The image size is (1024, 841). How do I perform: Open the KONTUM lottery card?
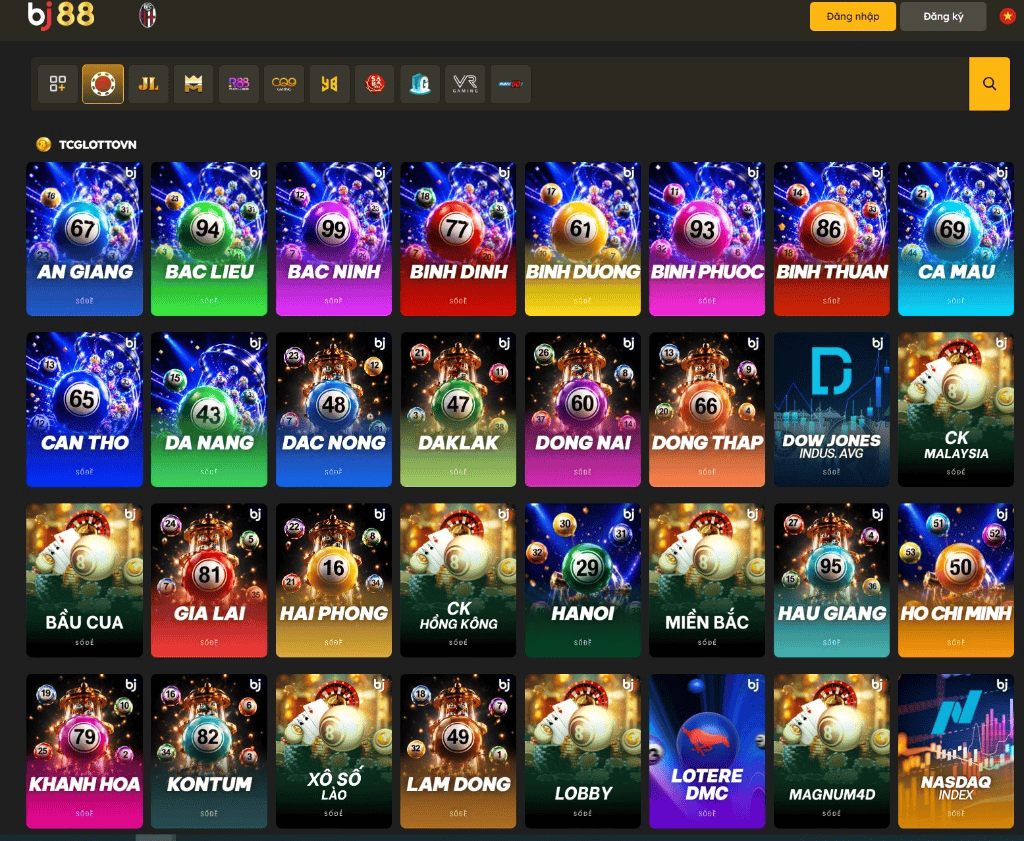[209, 752]
